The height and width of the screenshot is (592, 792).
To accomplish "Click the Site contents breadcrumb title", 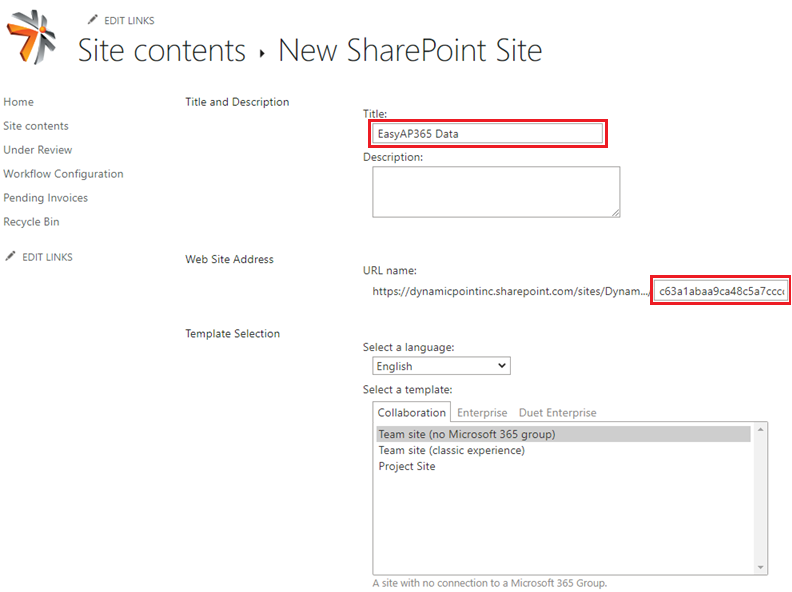I will (162, 50).
